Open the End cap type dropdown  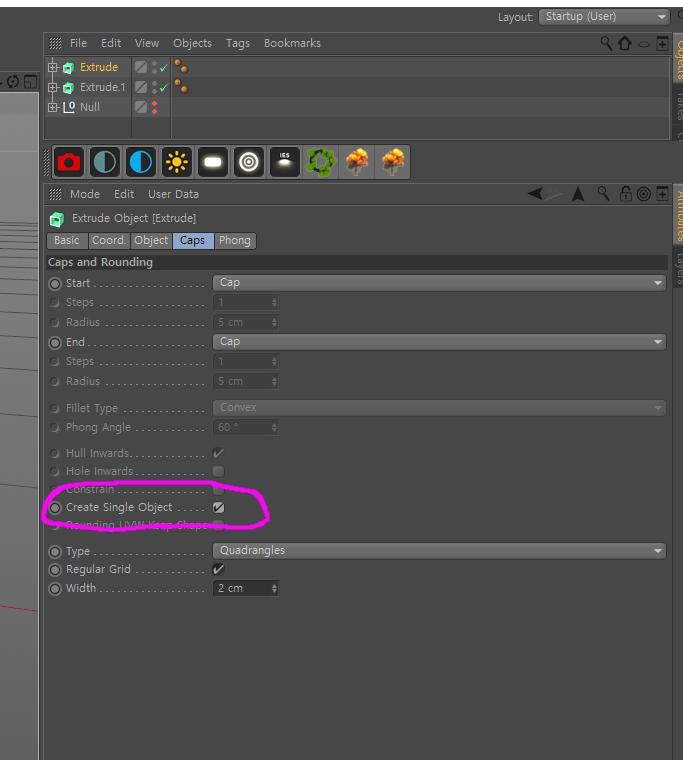[x=439, y=342]
